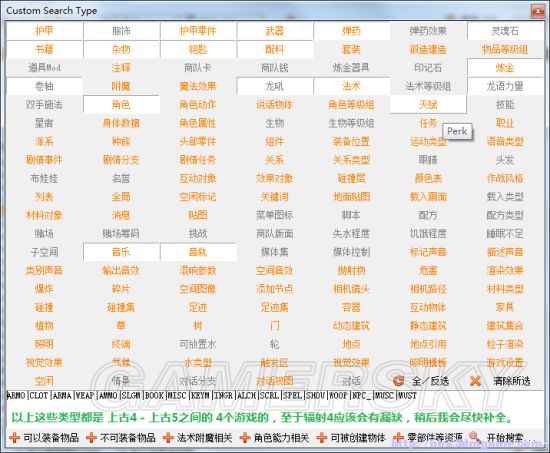
Task: Select the 爆炸 type
Action: [44, 288]
